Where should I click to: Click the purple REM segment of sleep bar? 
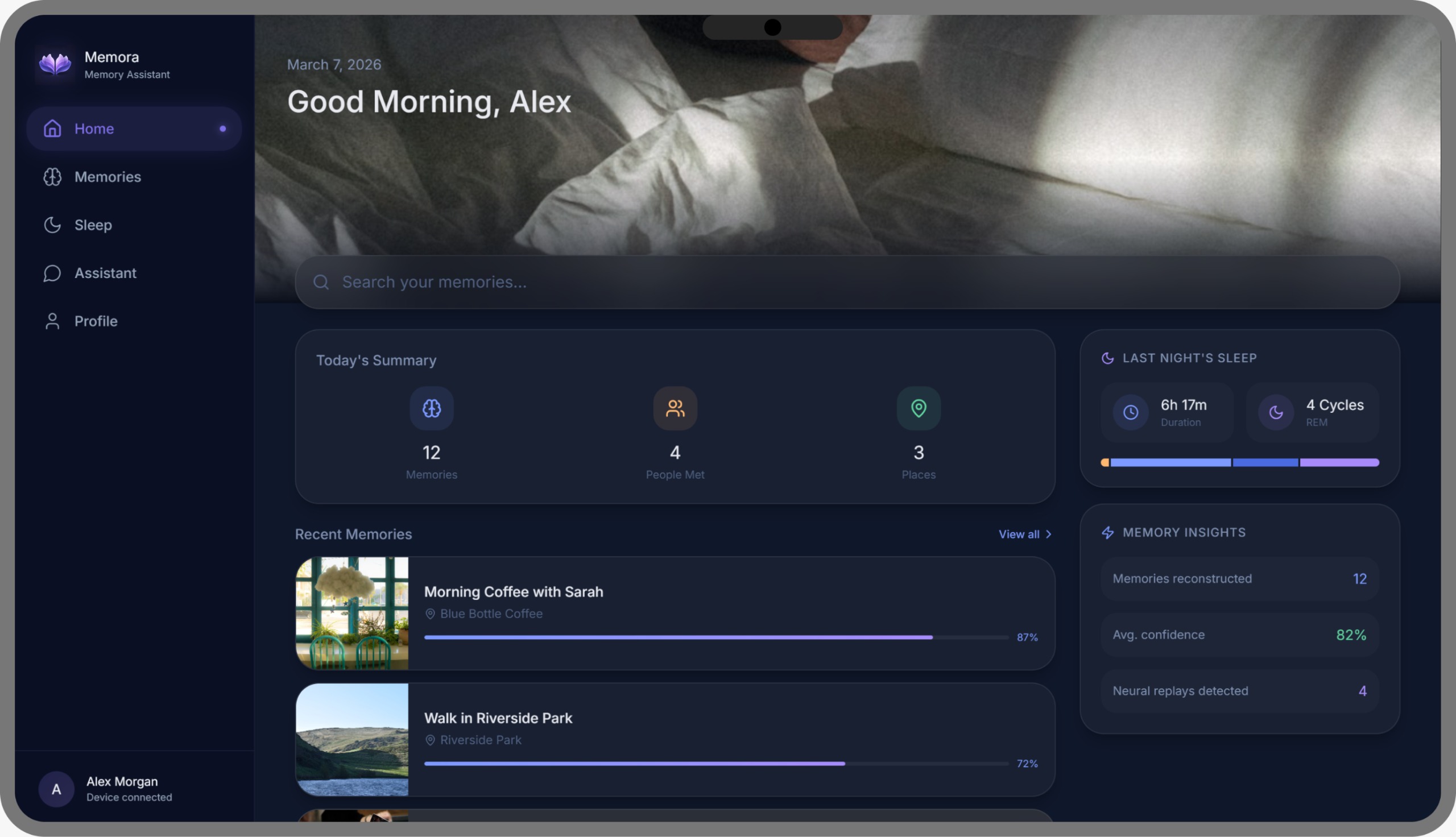coord(1339,462)
